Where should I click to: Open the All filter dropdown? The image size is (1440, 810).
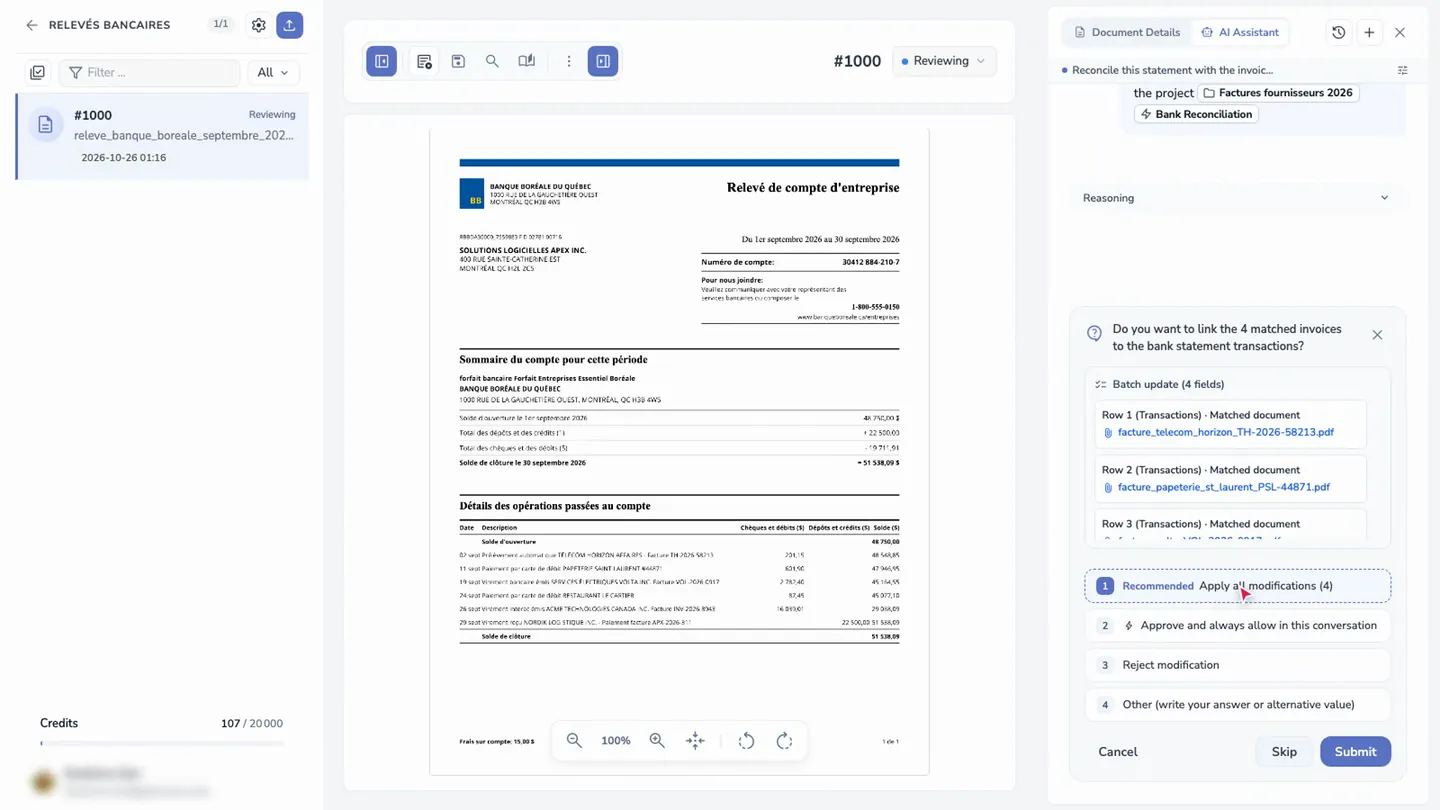pos(272,72)
